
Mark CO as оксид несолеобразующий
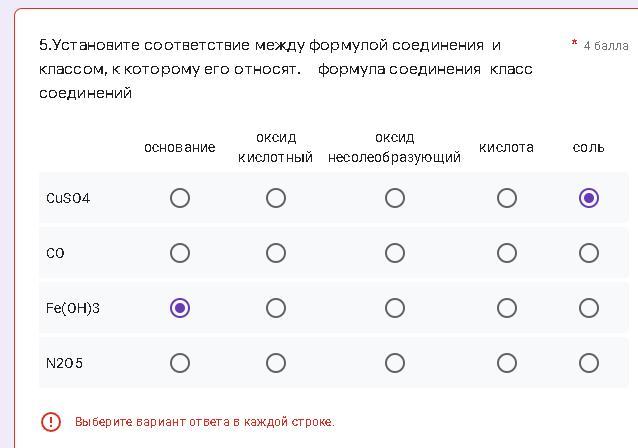(x=395, y=253)
